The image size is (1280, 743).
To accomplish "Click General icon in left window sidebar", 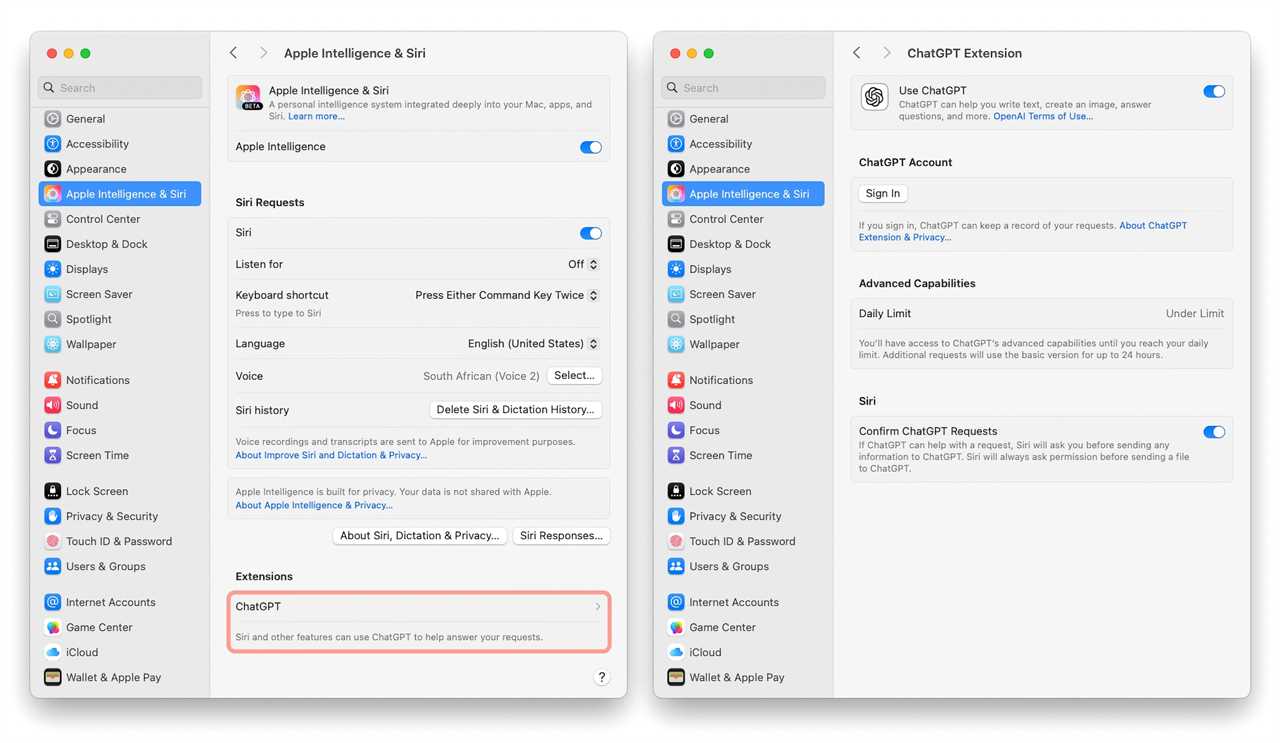I will pos(53,119).
